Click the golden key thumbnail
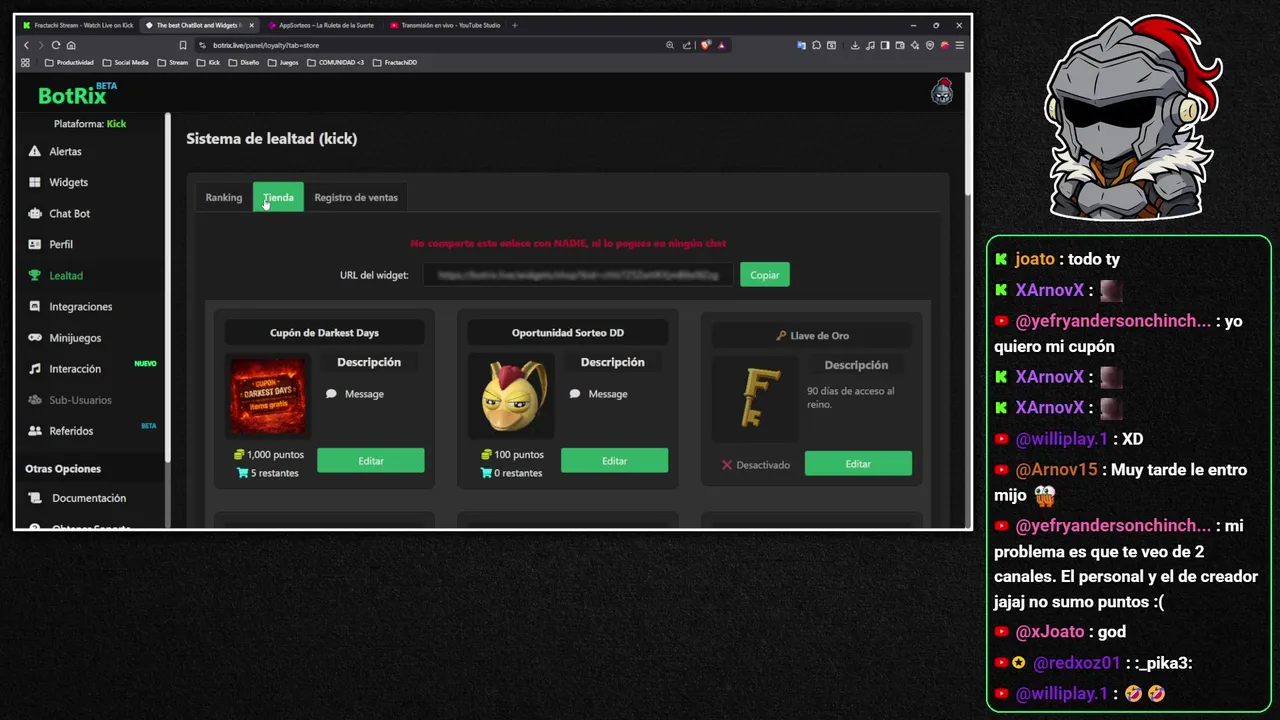1280x720 pixels. click(755, 398)
